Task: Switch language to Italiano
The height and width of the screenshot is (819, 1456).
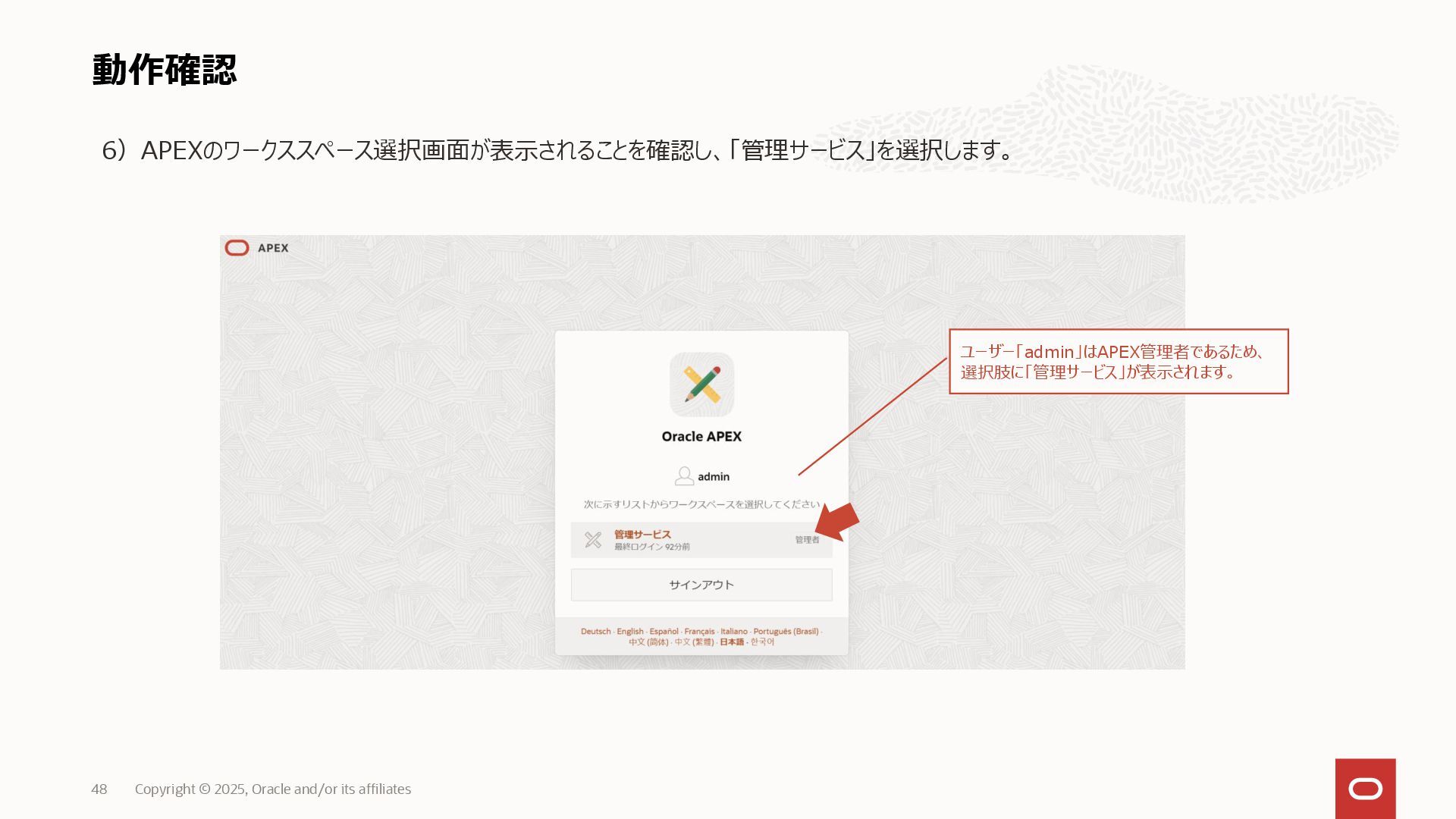Action: point(734,632)
